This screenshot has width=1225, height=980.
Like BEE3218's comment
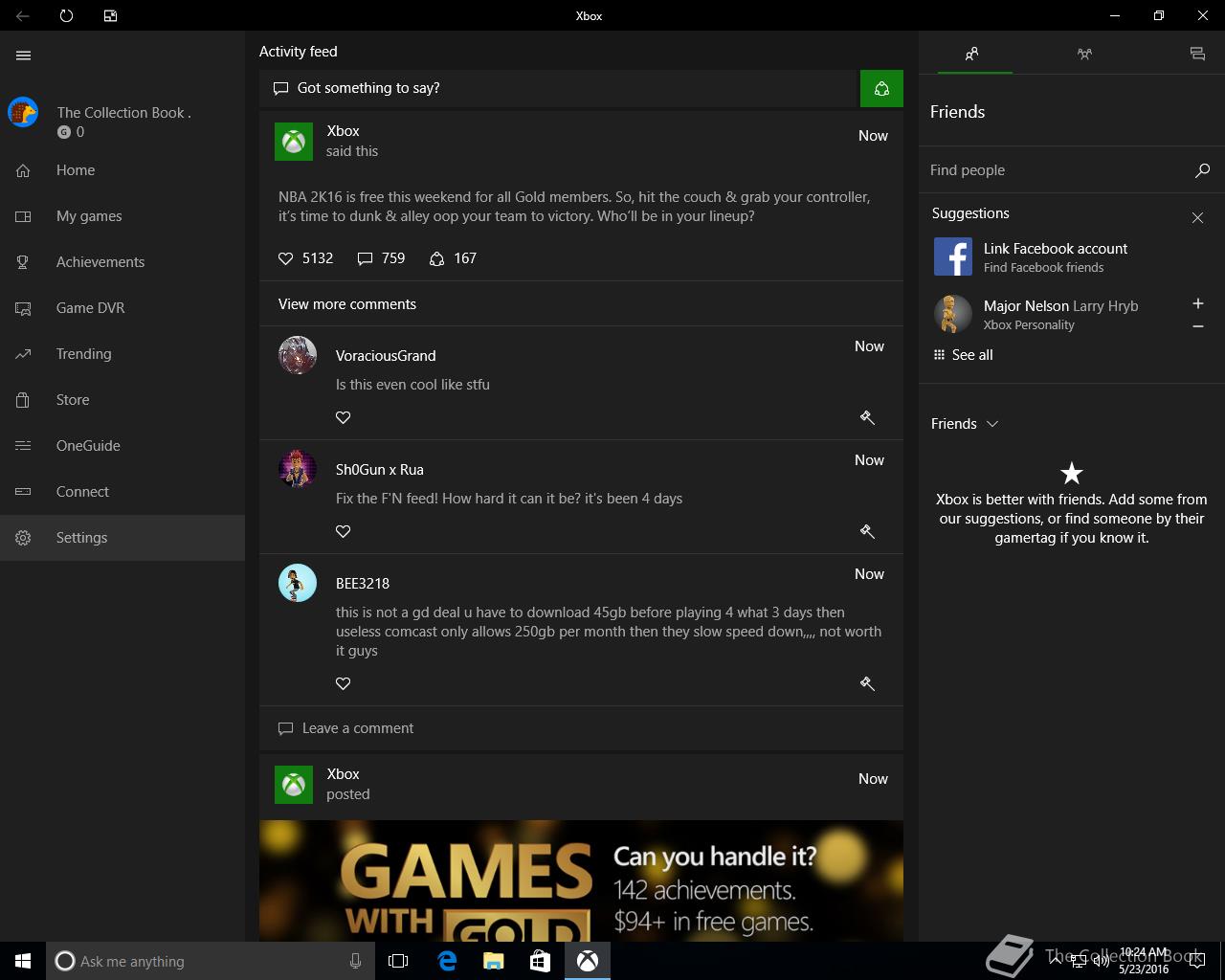[343, 683]
